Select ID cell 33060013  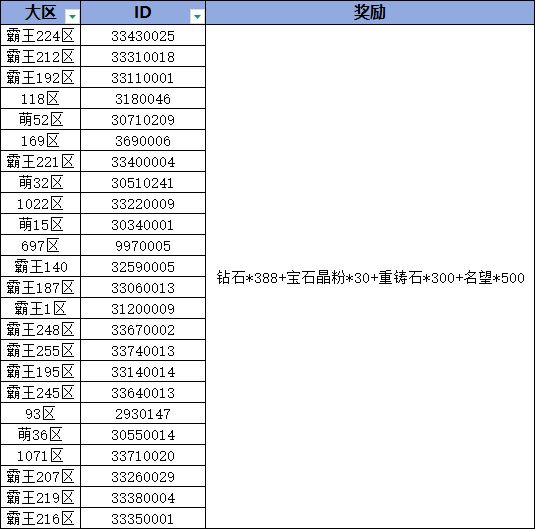[143, 287]
